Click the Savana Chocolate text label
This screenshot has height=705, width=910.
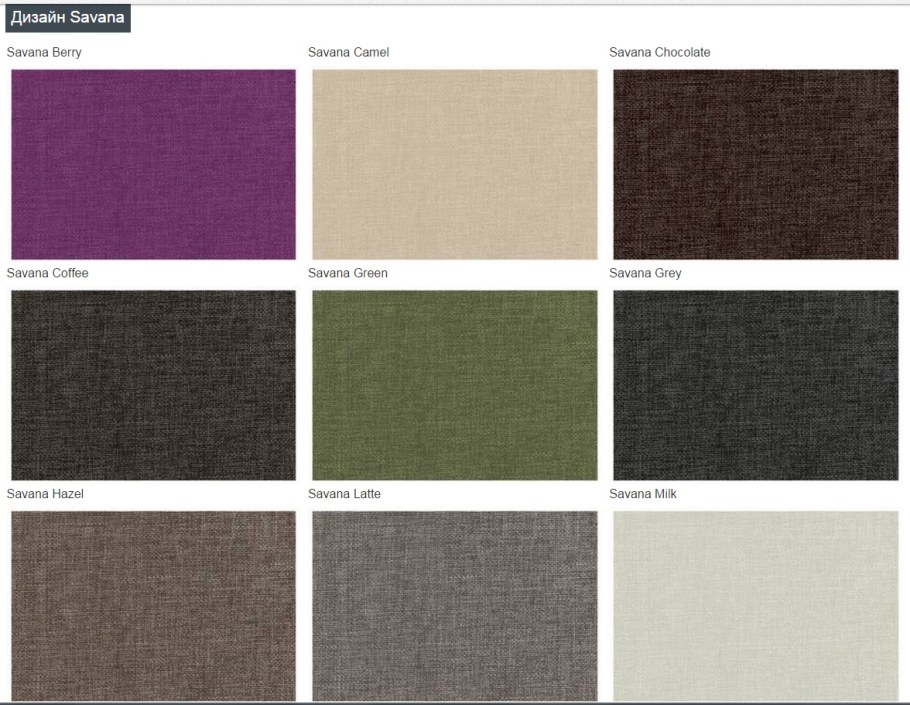659,52
